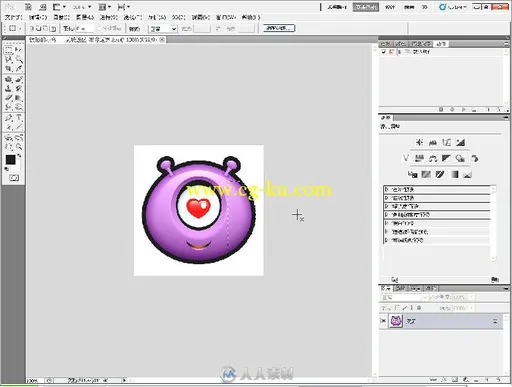The width and height of the screenshot is (512, 387).
Task: Add a Levels adjustment layer
Action: [433, 143]
